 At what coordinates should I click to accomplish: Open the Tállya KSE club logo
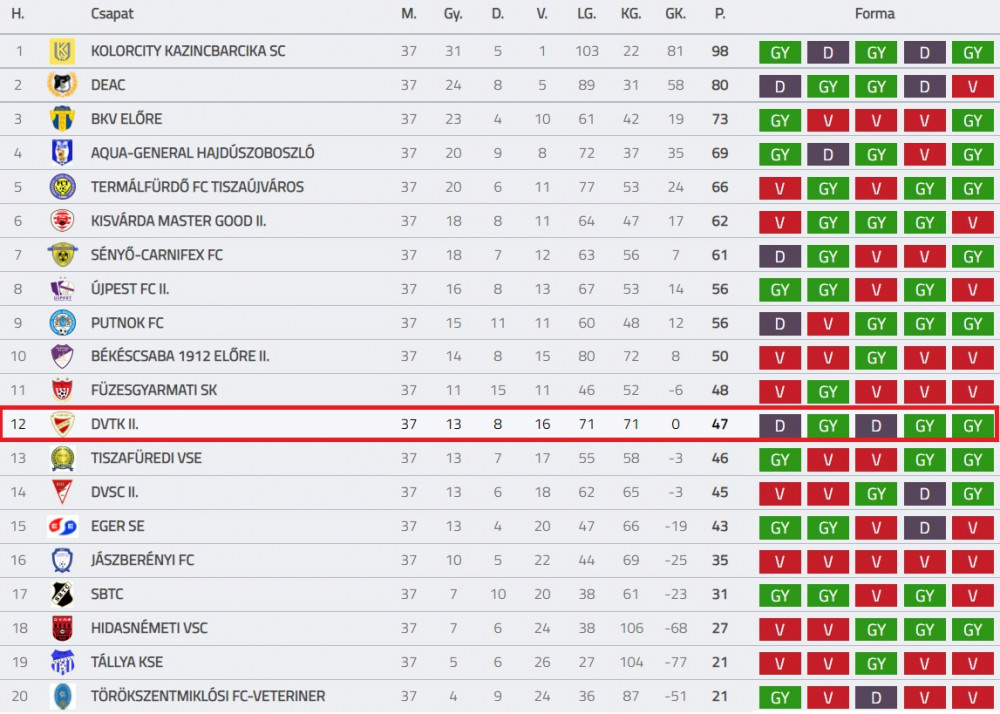tap(62, 662)
